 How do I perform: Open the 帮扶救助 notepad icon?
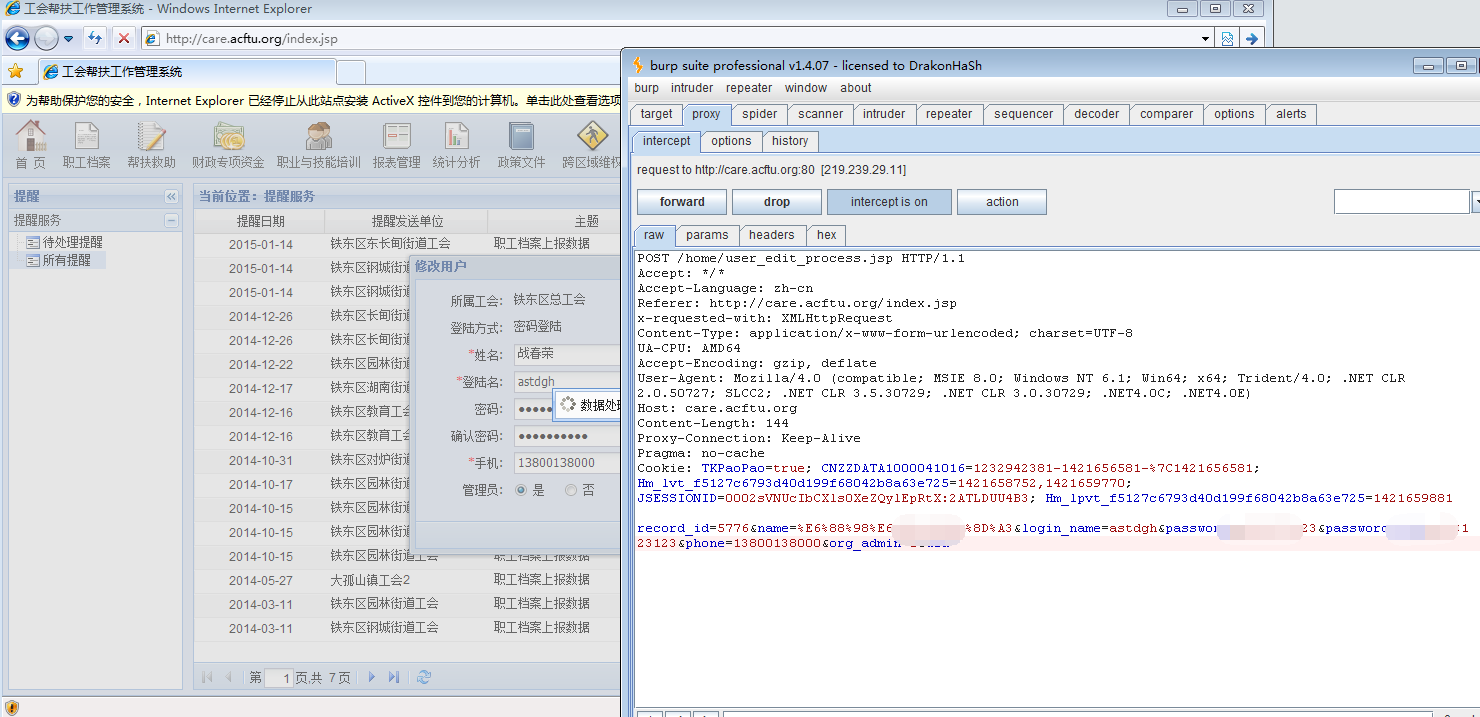click(151, 137)
